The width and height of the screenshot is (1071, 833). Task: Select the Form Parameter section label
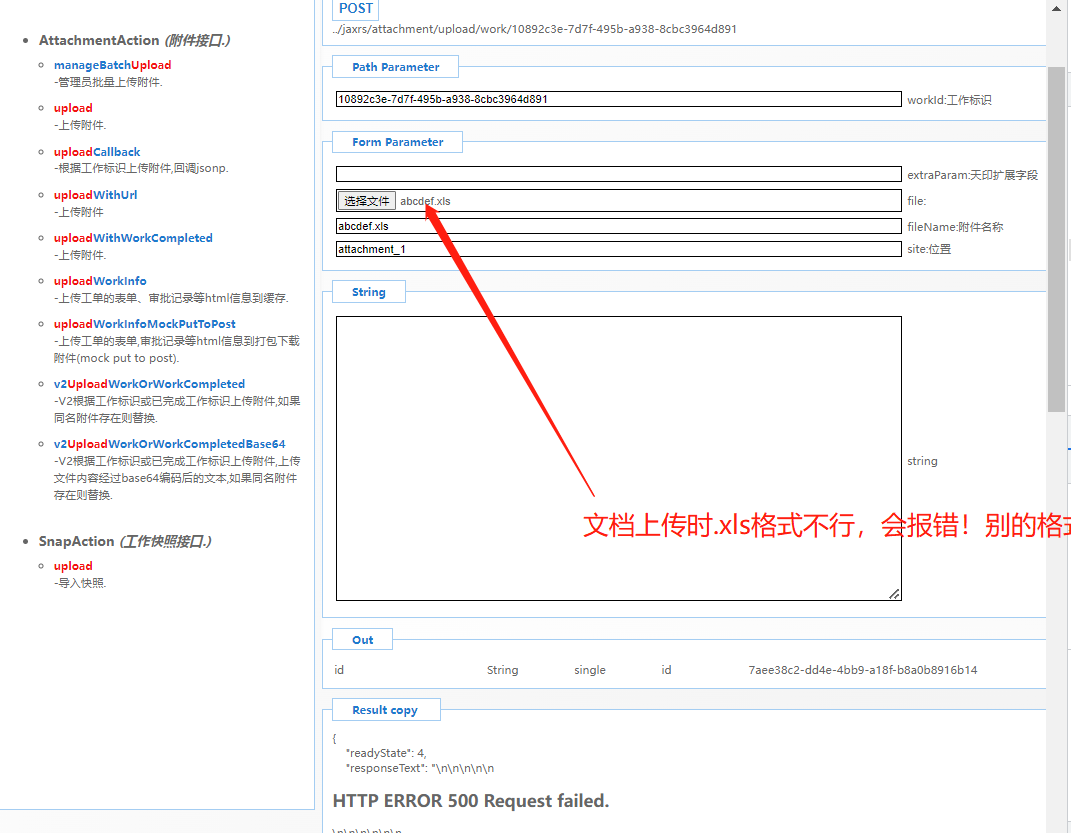(x=398, y=142)
